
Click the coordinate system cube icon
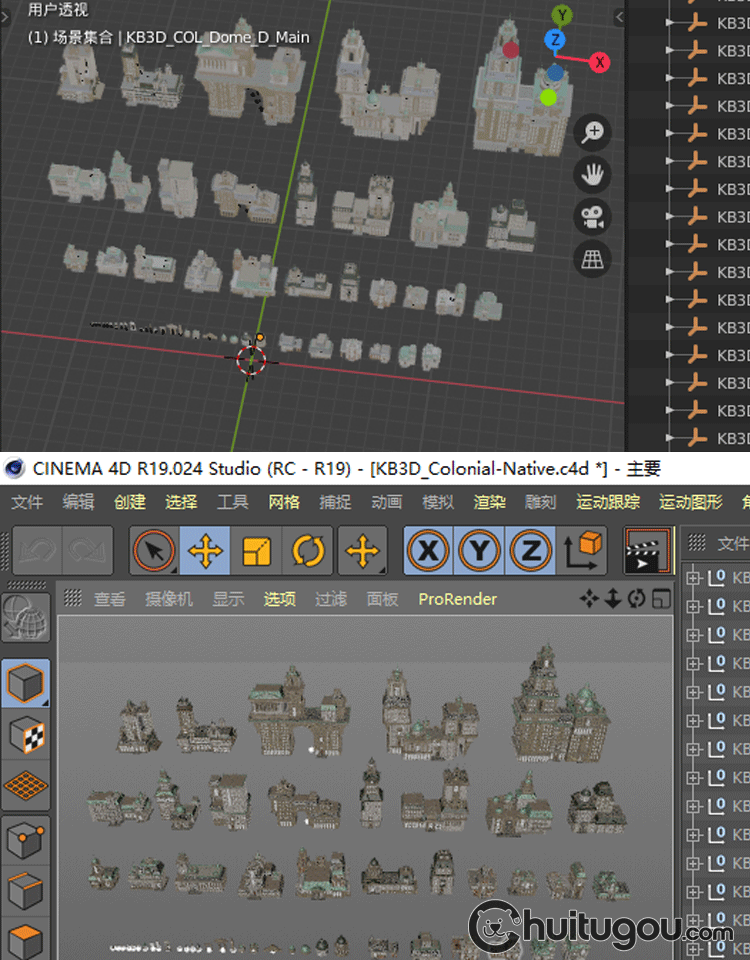585,551
